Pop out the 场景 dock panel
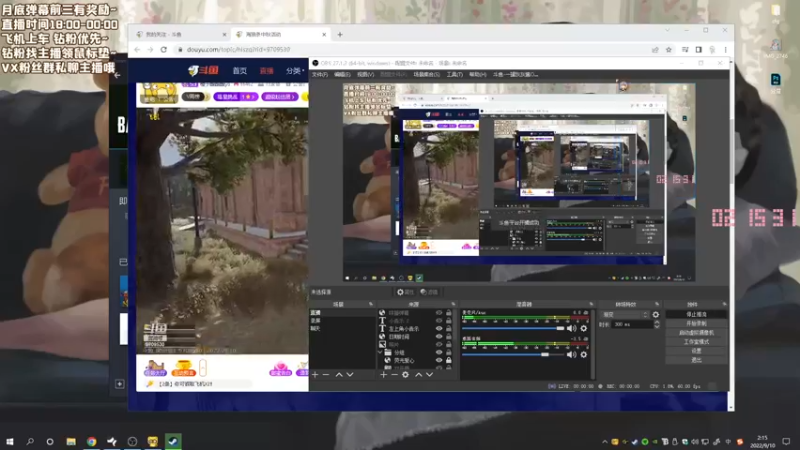800x450 pixels. 371,304
